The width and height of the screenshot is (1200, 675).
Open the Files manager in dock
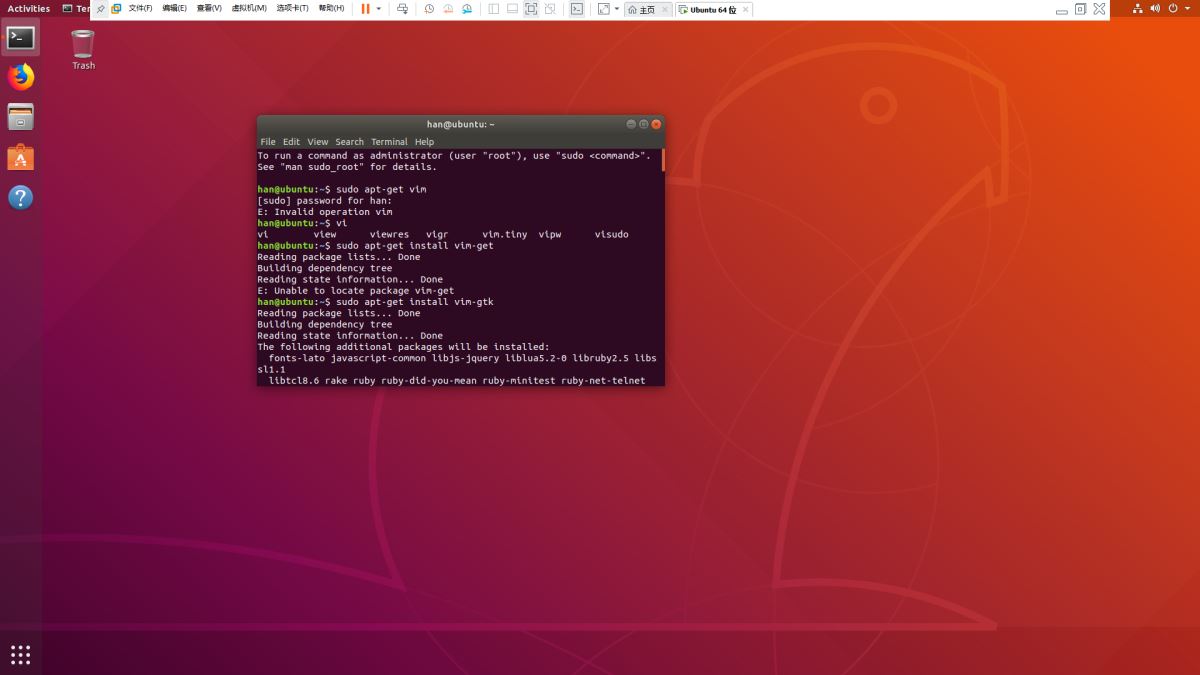click(21, 117)
